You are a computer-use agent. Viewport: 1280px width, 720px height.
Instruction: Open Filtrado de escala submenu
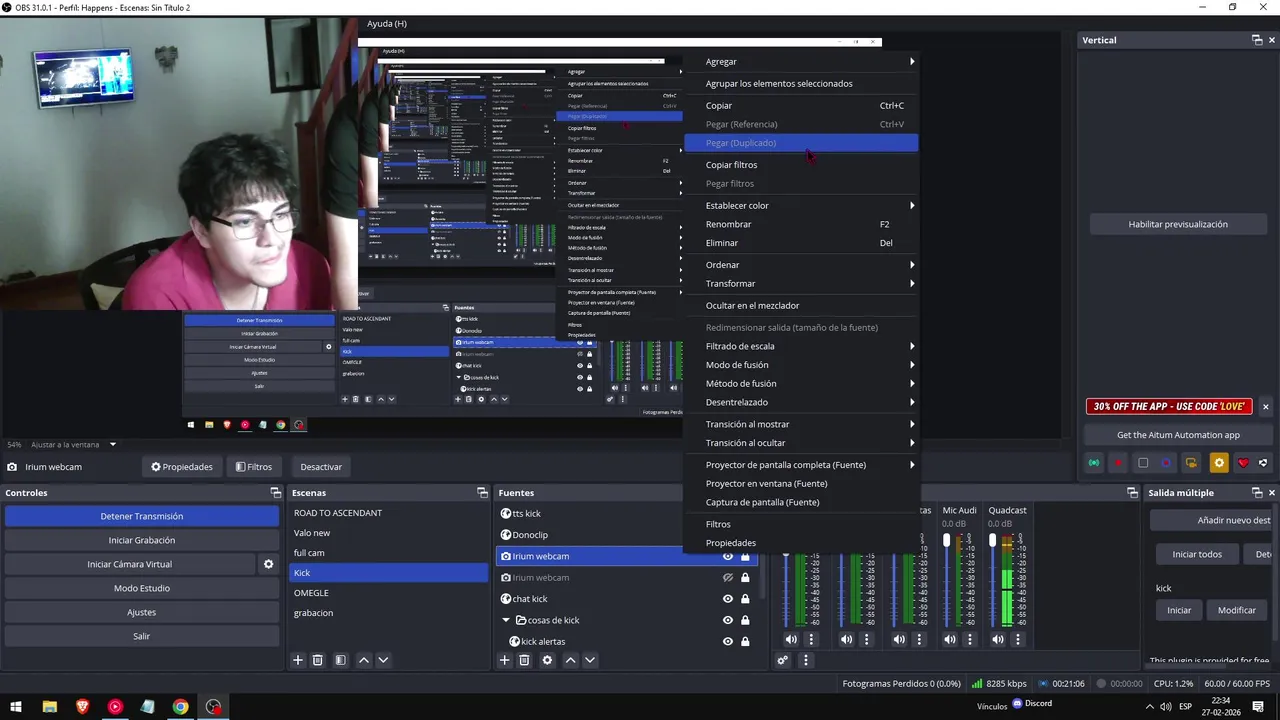click(800, 346)
